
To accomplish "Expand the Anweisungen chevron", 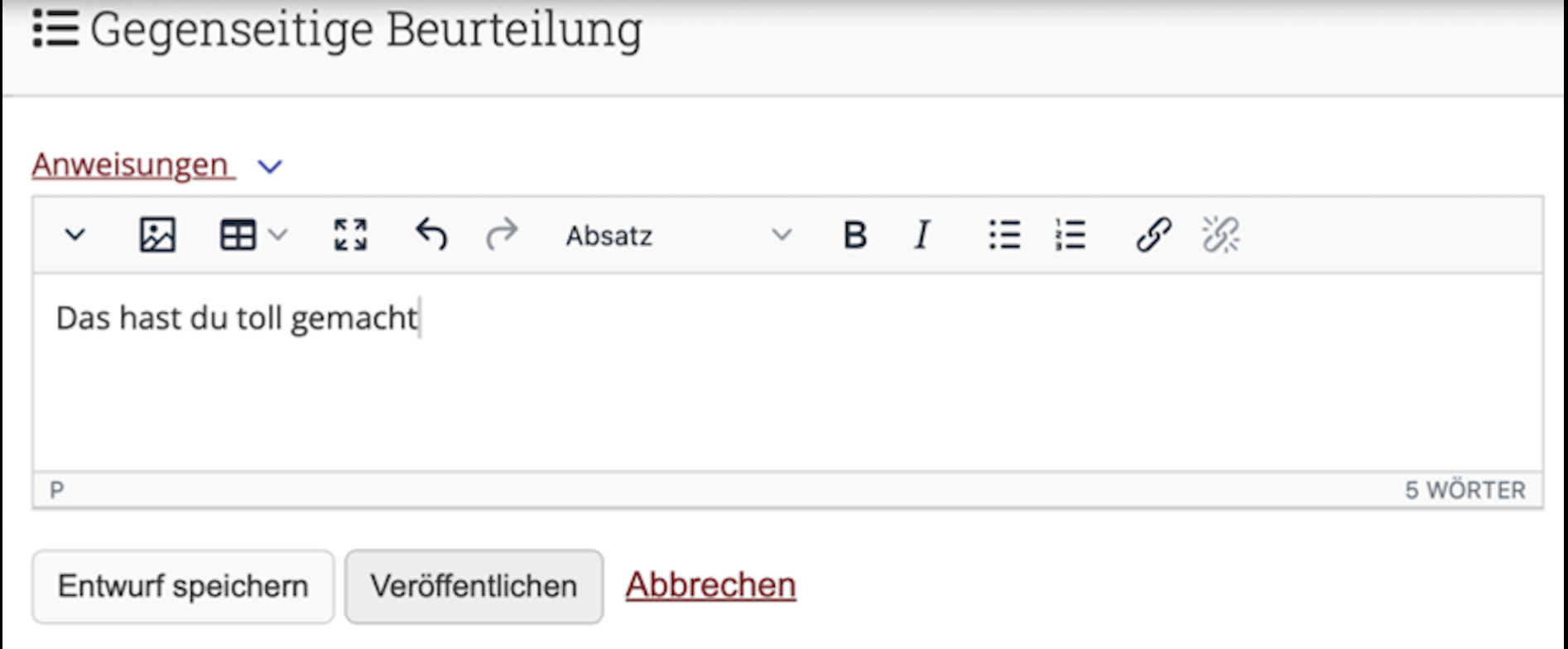I will click(x=270, y=167).
